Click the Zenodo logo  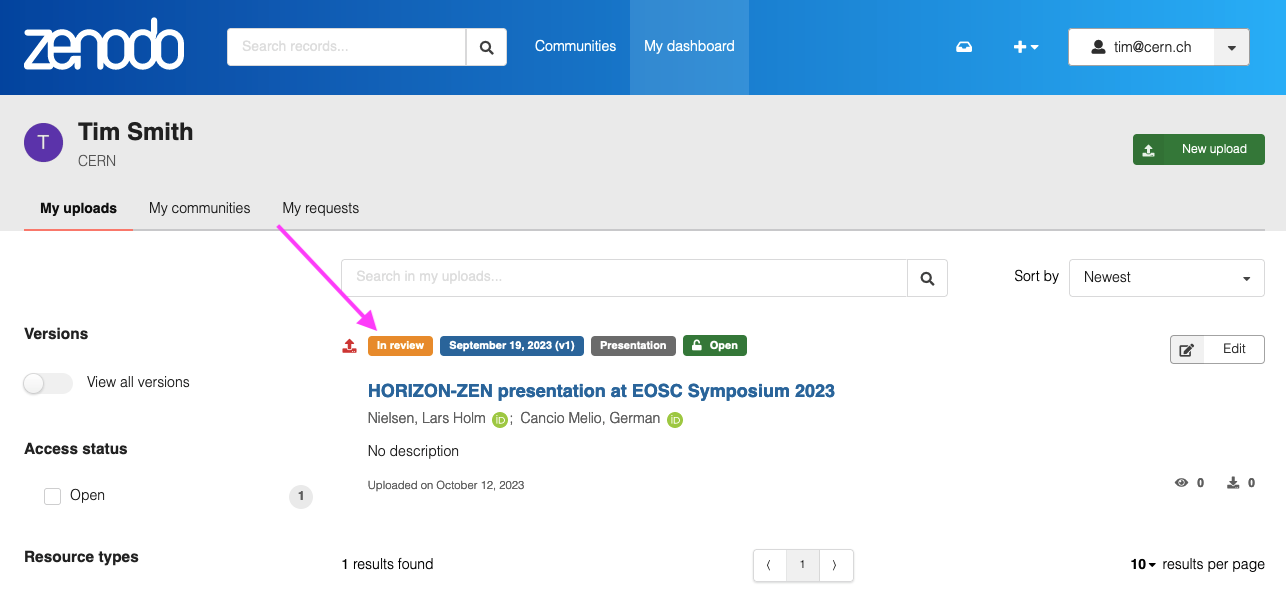pos(104,46)
